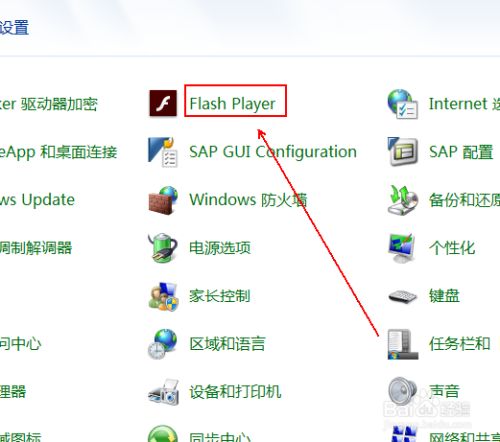
Task: Click the 区域和语言 text link
Action: (227, 344)
